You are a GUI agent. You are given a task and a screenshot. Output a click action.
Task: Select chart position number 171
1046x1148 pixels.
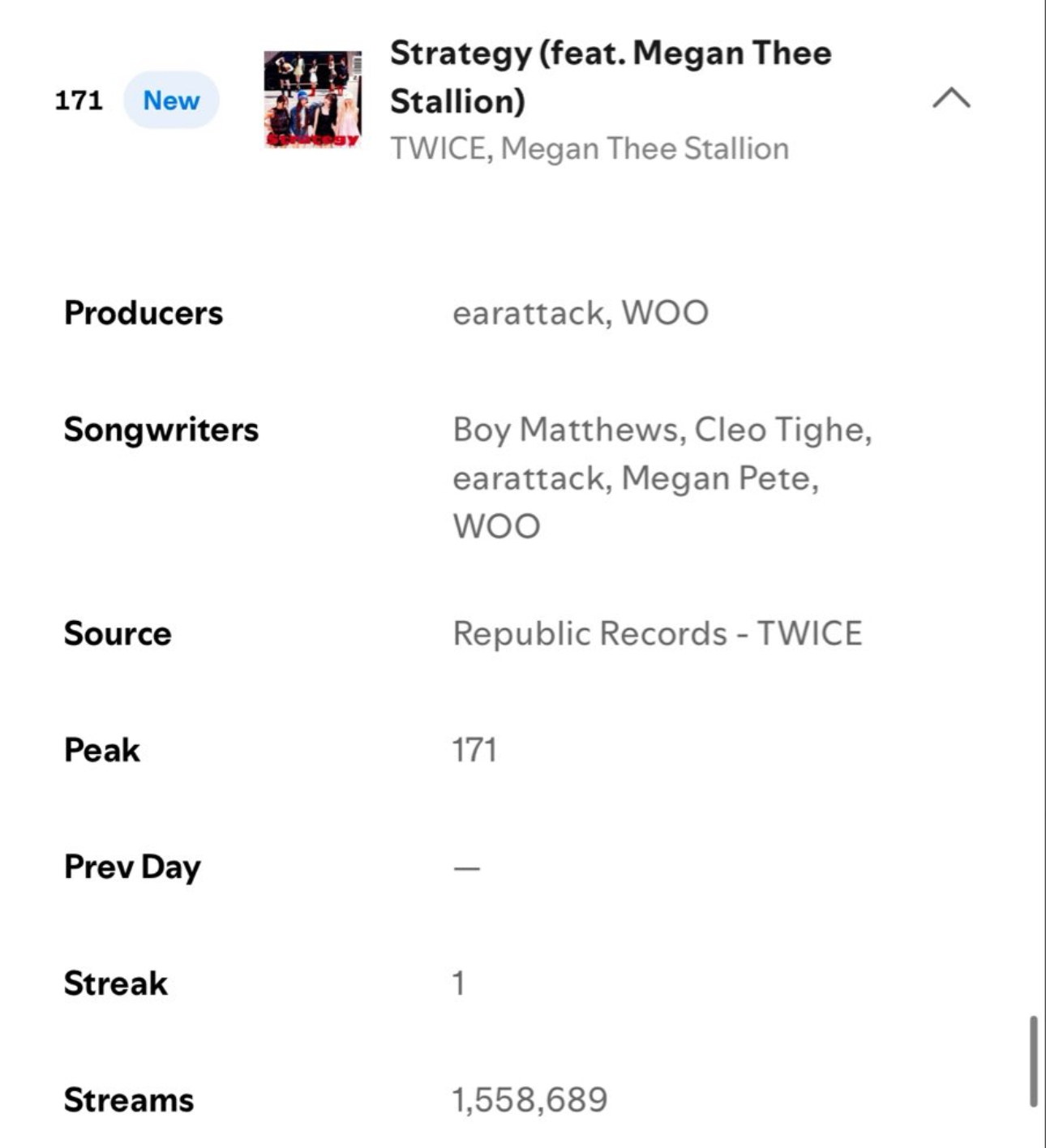[79, 100]
